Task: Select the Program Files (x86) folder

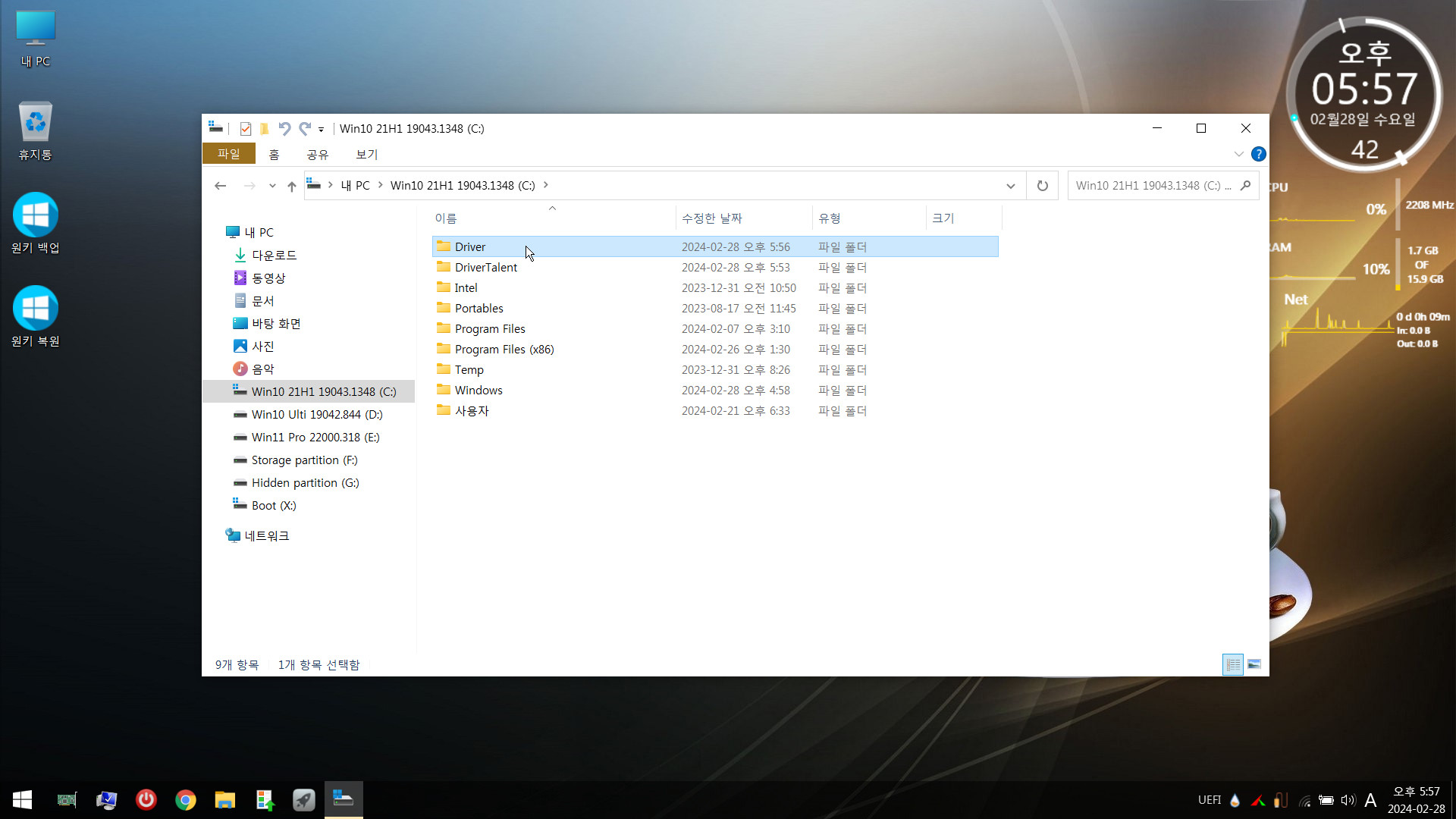Action: (x=715, y=350)
